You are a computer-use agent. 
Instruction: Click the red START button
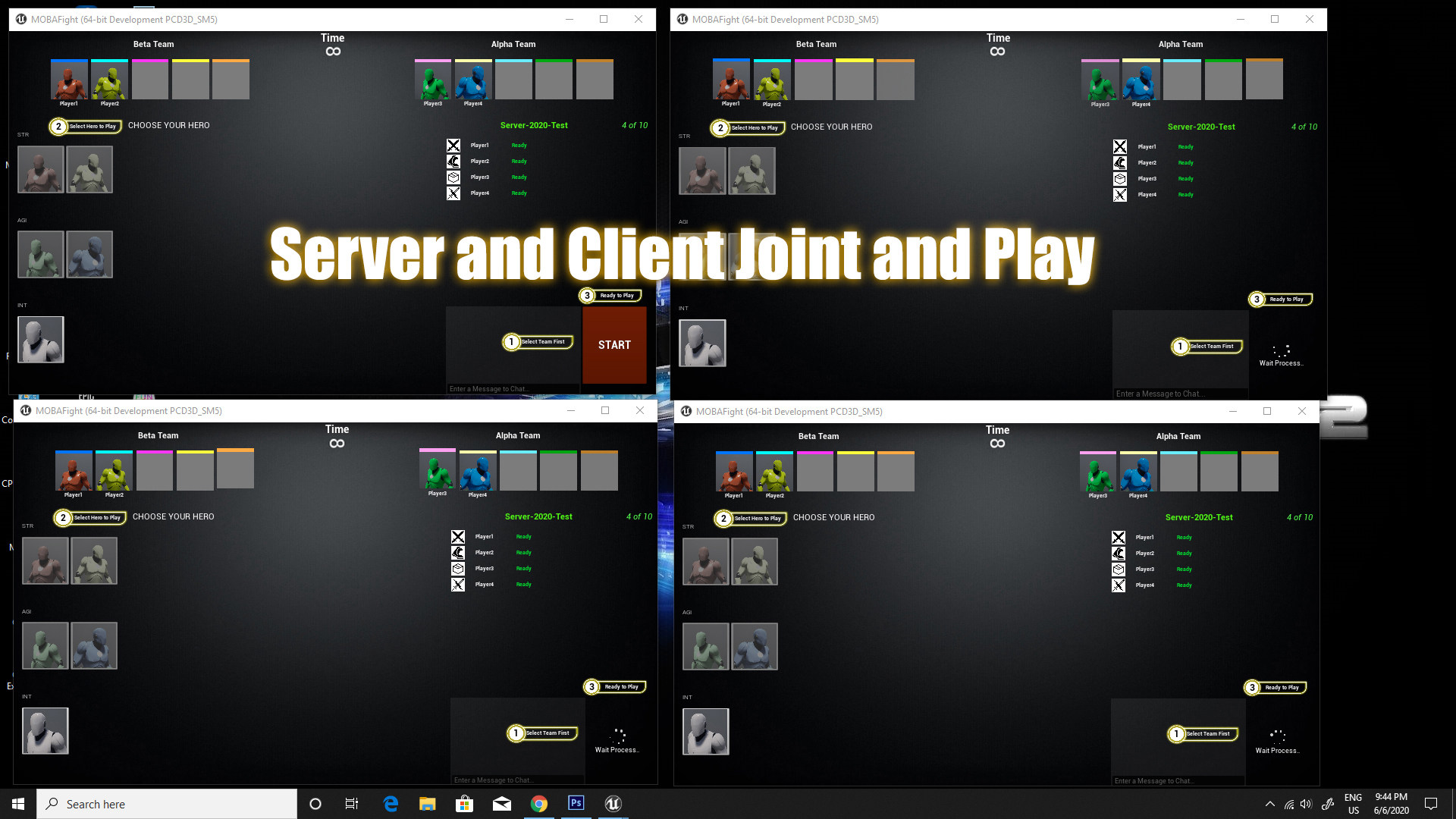coord(614,345)
